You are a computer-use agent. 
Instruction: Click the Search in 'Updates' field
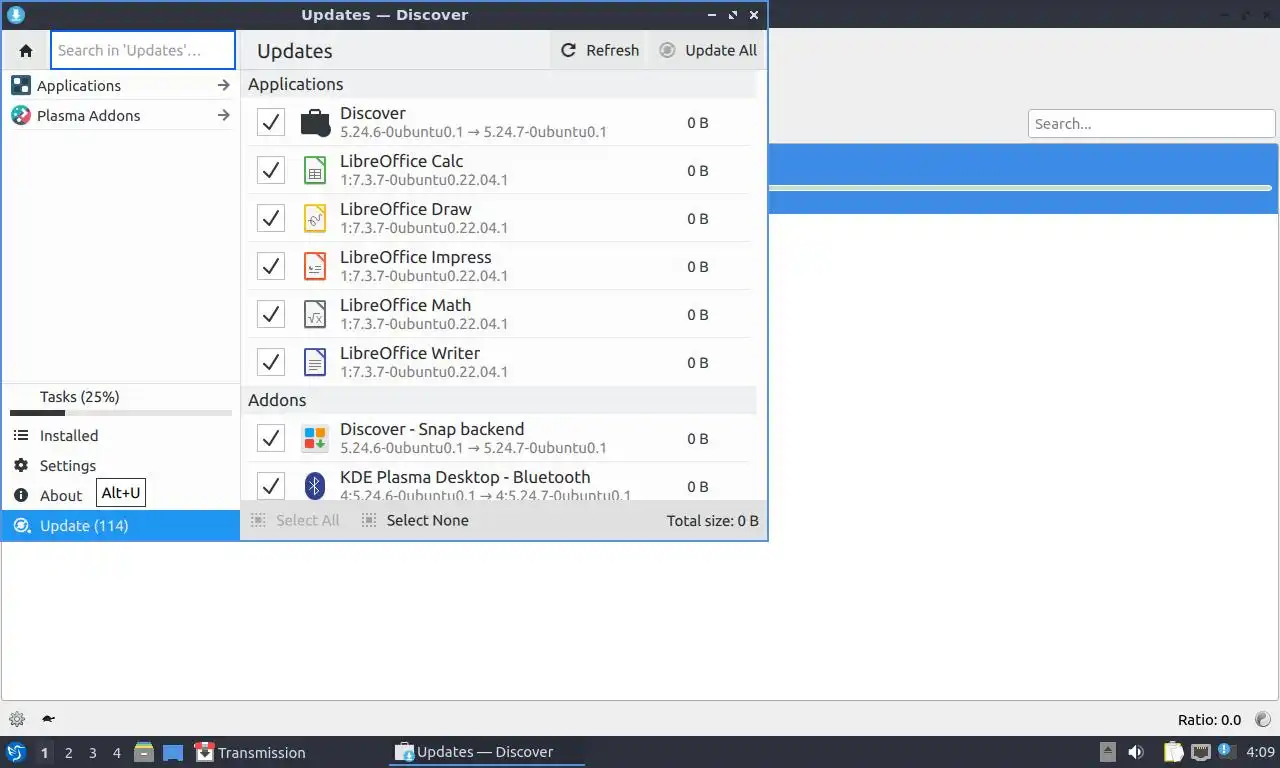click(143, 50)
